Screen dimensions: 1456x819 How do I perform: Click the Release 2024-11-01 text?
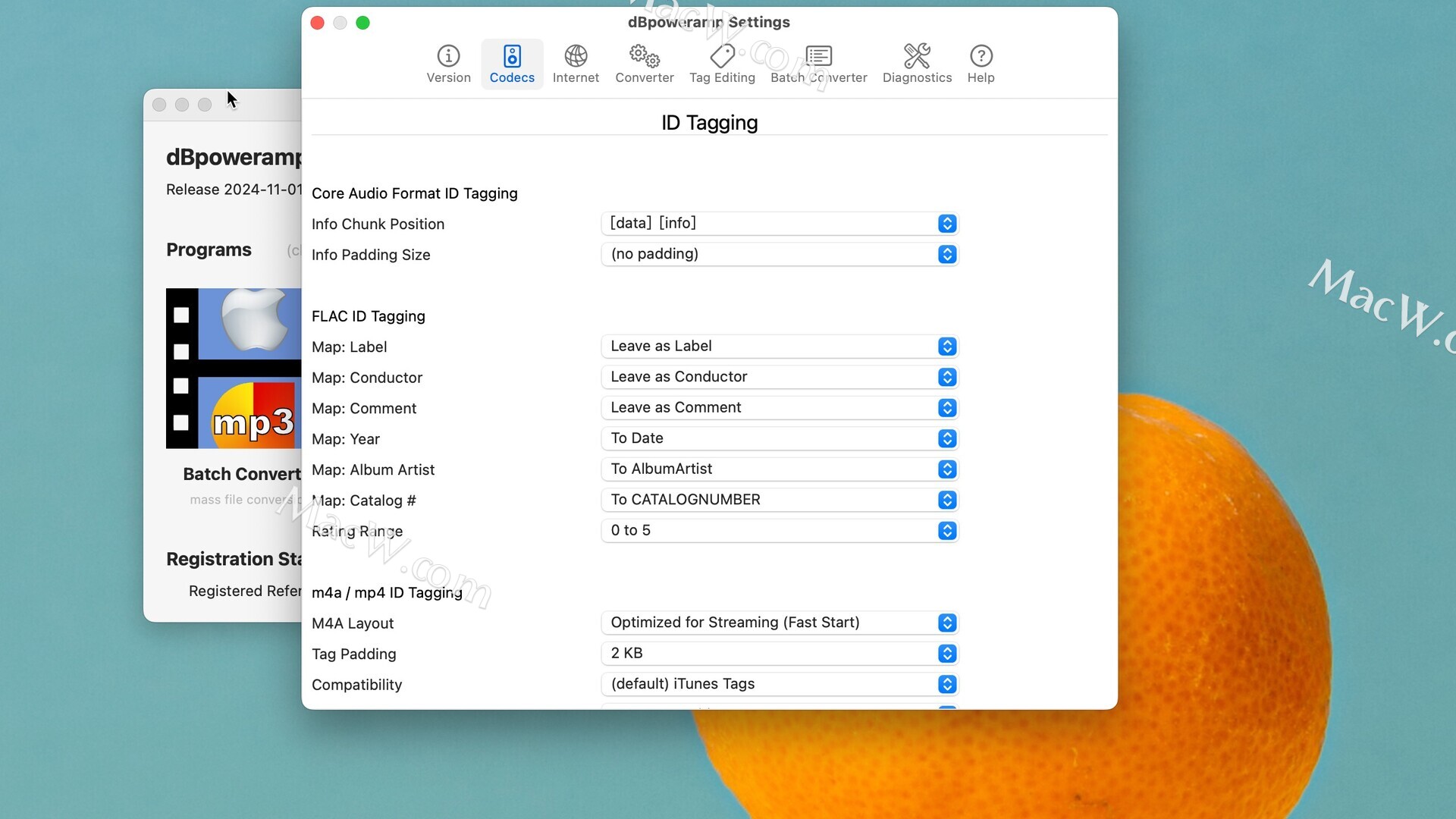pyautogui.click(x=234, y=190)
